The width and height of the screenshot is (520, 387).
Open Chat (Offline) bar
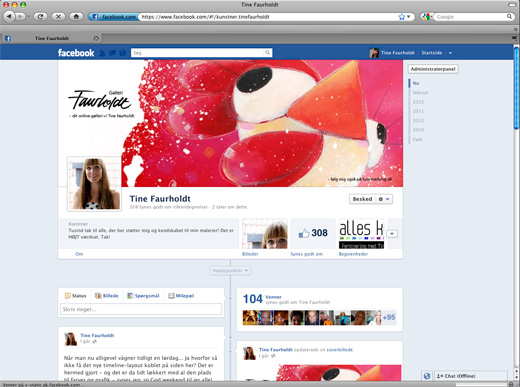click(x=471, y=376)
